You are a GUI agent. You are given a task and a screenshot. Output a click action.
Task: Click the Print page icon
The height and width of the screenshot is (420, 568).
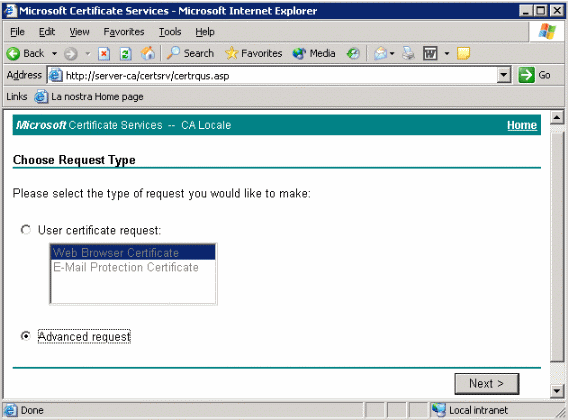point(409,53)
